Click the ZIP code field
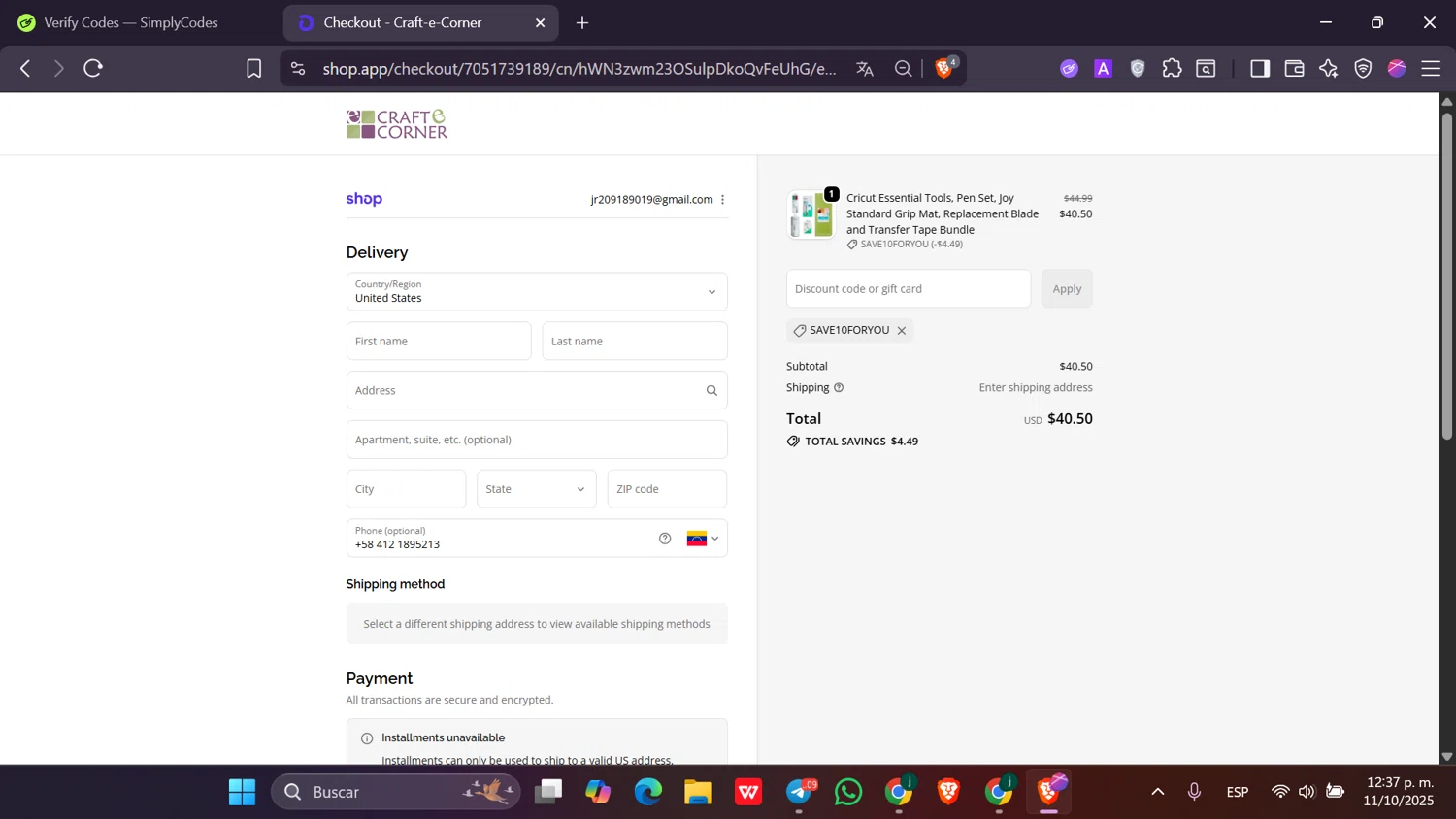The height and width of the screenshot is (819, 1456). 668,489
